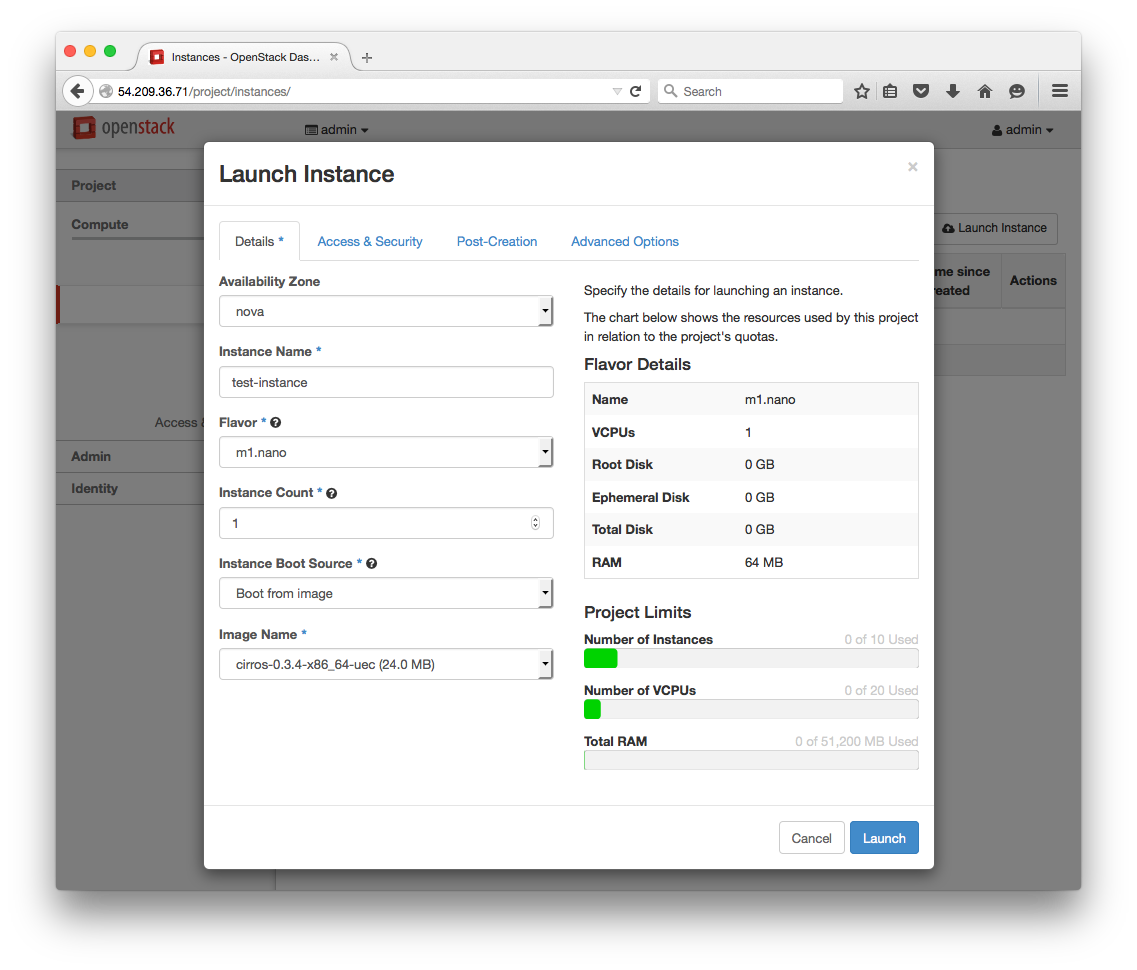Open the Advanced Options tab
The image size is (1137, 970).
625,242
